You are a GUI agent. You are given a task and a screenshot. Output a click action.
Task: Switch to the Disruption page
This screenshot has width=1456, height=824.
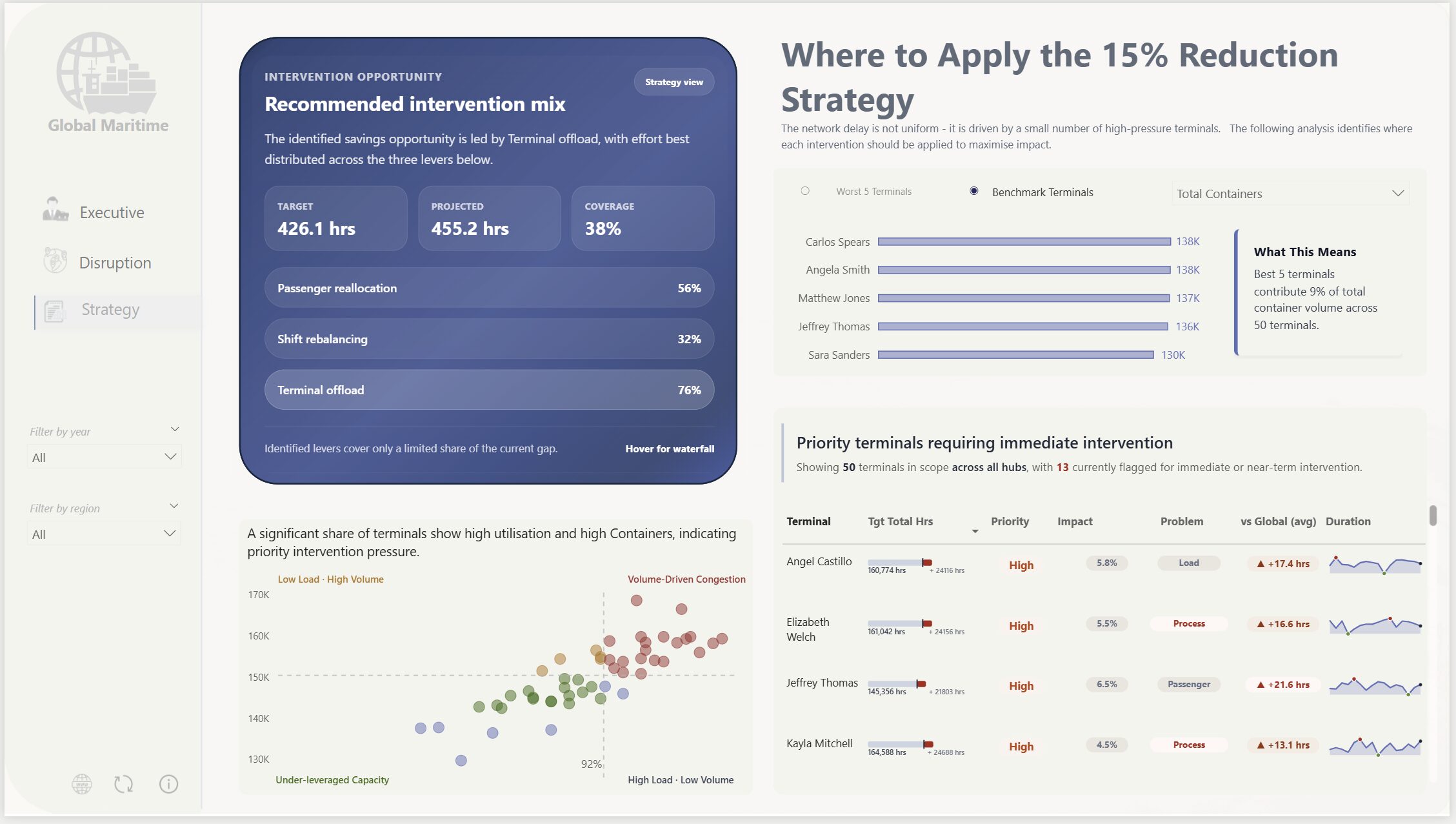(115, 263)
